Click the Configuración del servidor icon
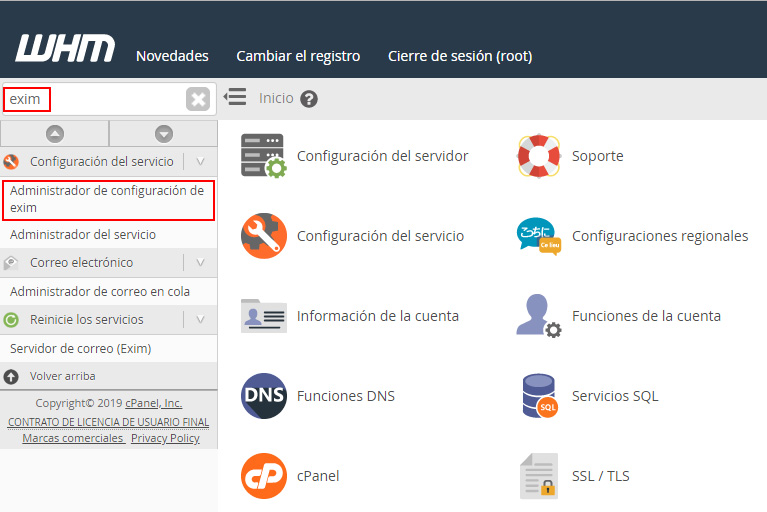The height and width of the screenshot is (512, 767). click(263, 156)
